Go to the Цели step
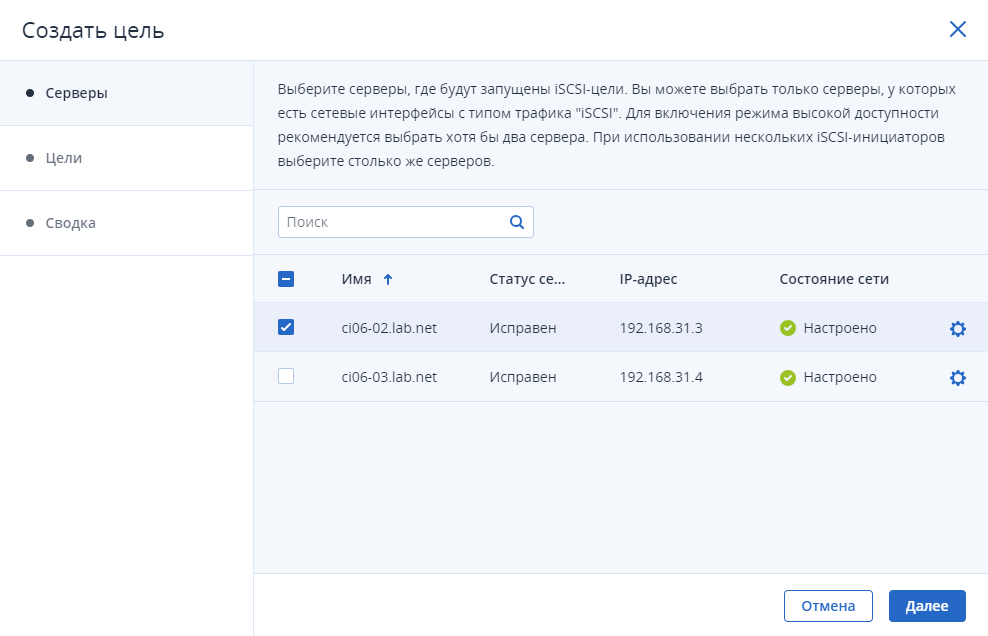 127,158
